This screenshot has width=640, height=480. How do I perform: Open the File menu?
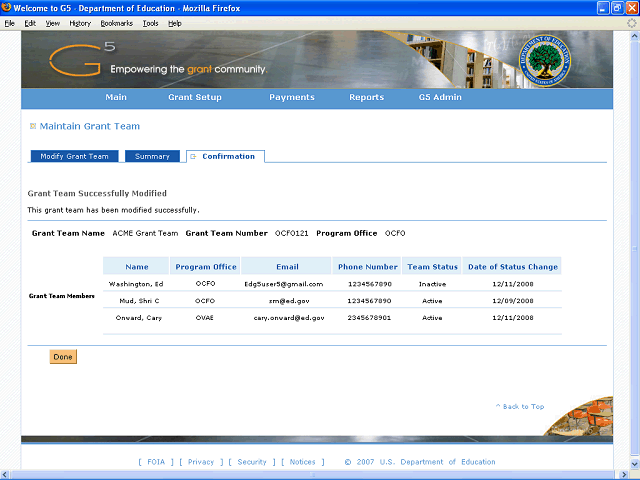pyautogui.click(x=10, y=23)
